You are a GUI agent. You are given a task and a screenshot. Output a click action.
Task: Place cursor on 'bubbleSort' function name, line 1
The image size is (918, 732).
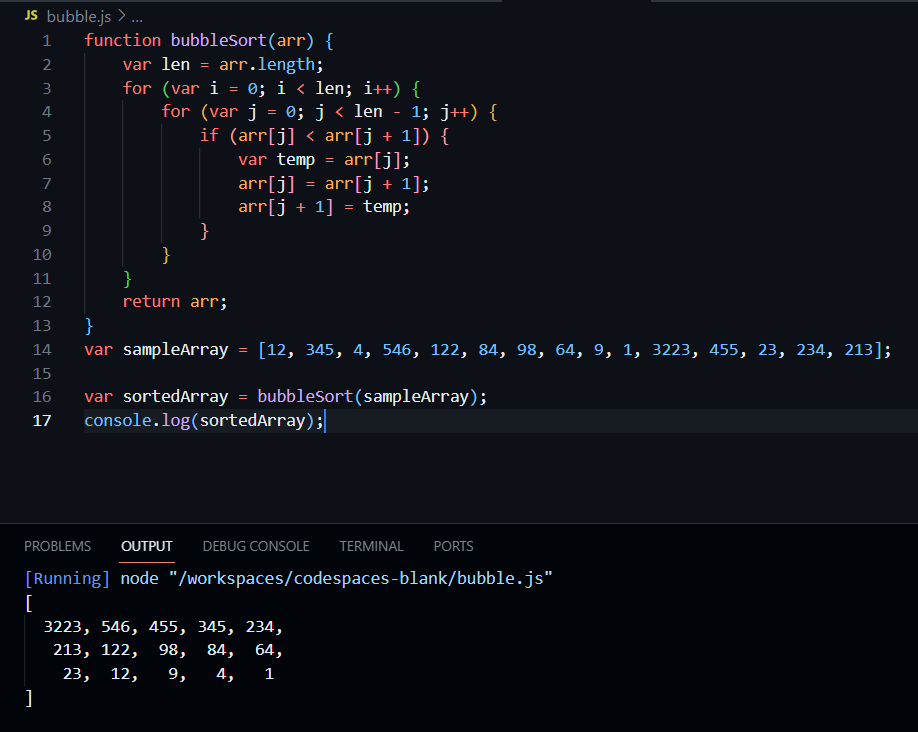(218, 40)
